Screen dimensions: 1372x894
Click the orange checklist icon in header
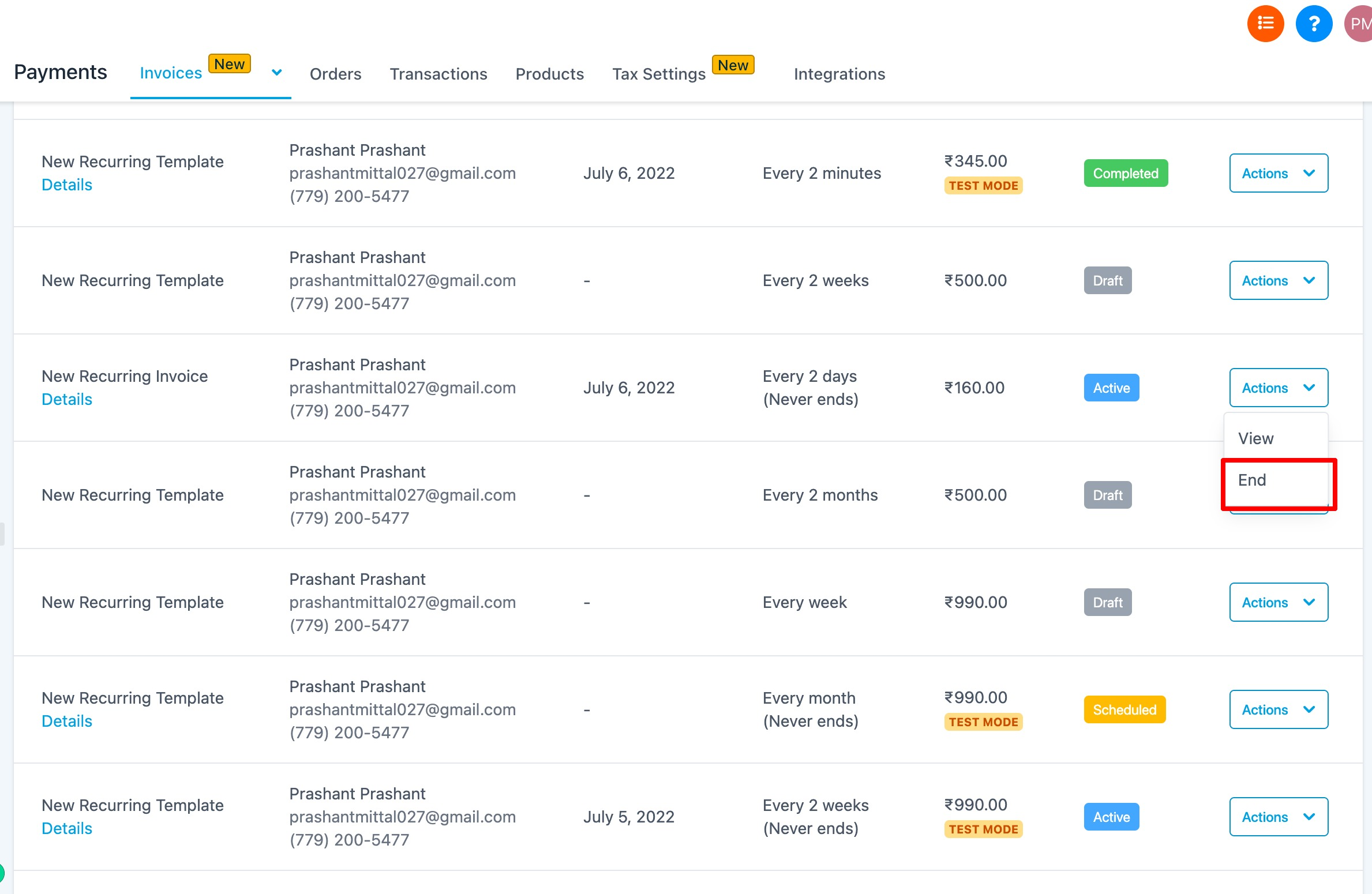click(1265, 24)
